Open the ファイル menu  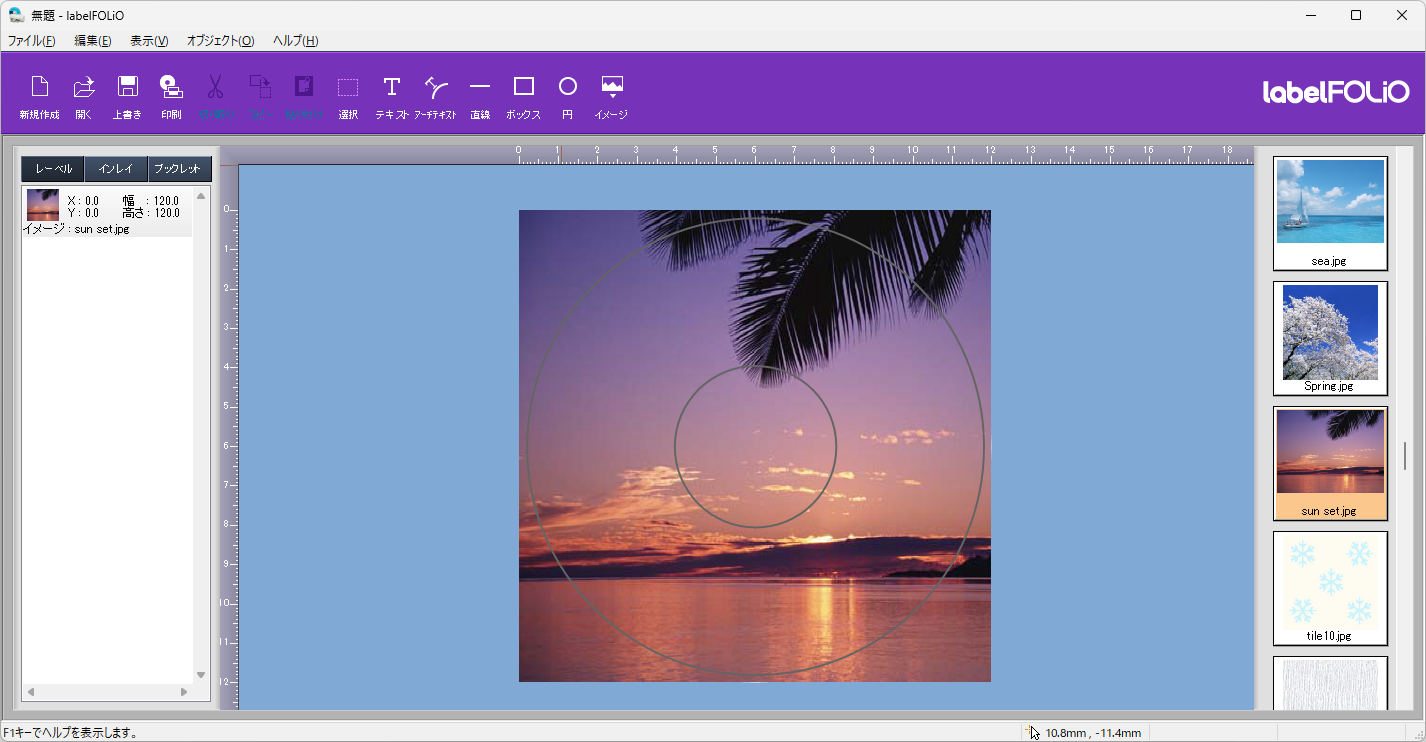[32, 41]
